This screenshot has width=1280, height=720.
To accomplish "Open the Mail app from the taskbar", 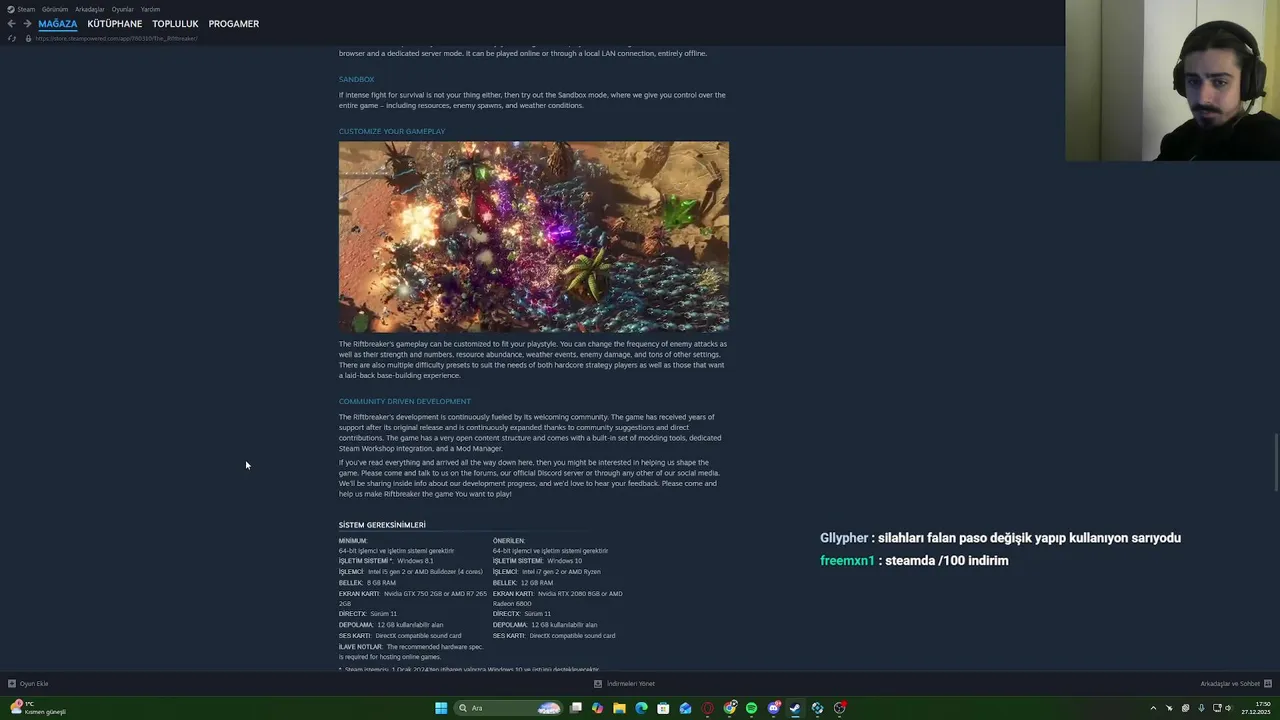I will point(685,708).
